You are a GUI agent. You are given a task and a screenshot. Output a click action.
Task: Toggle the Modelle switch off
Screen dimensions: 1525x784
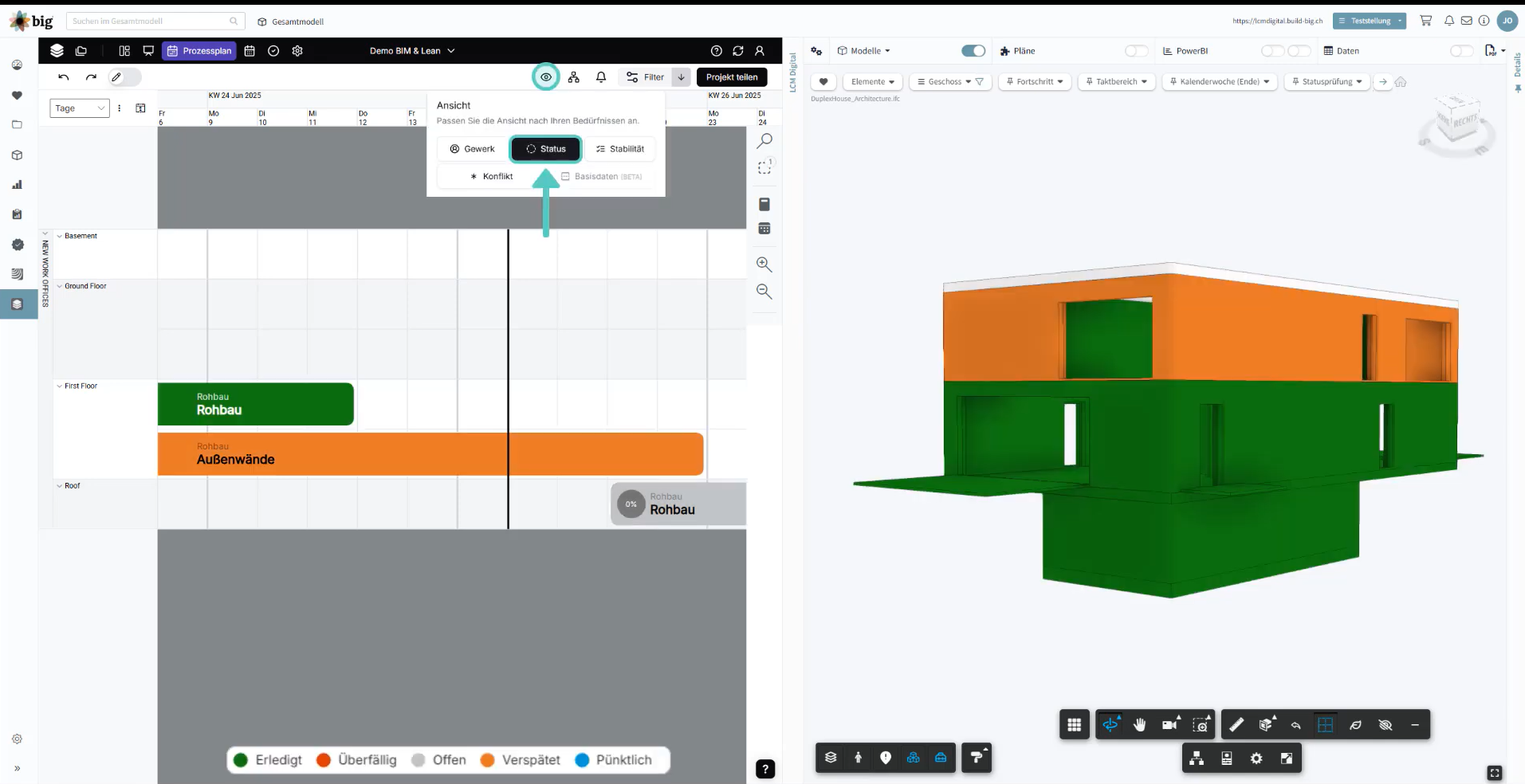coord(973,51)
